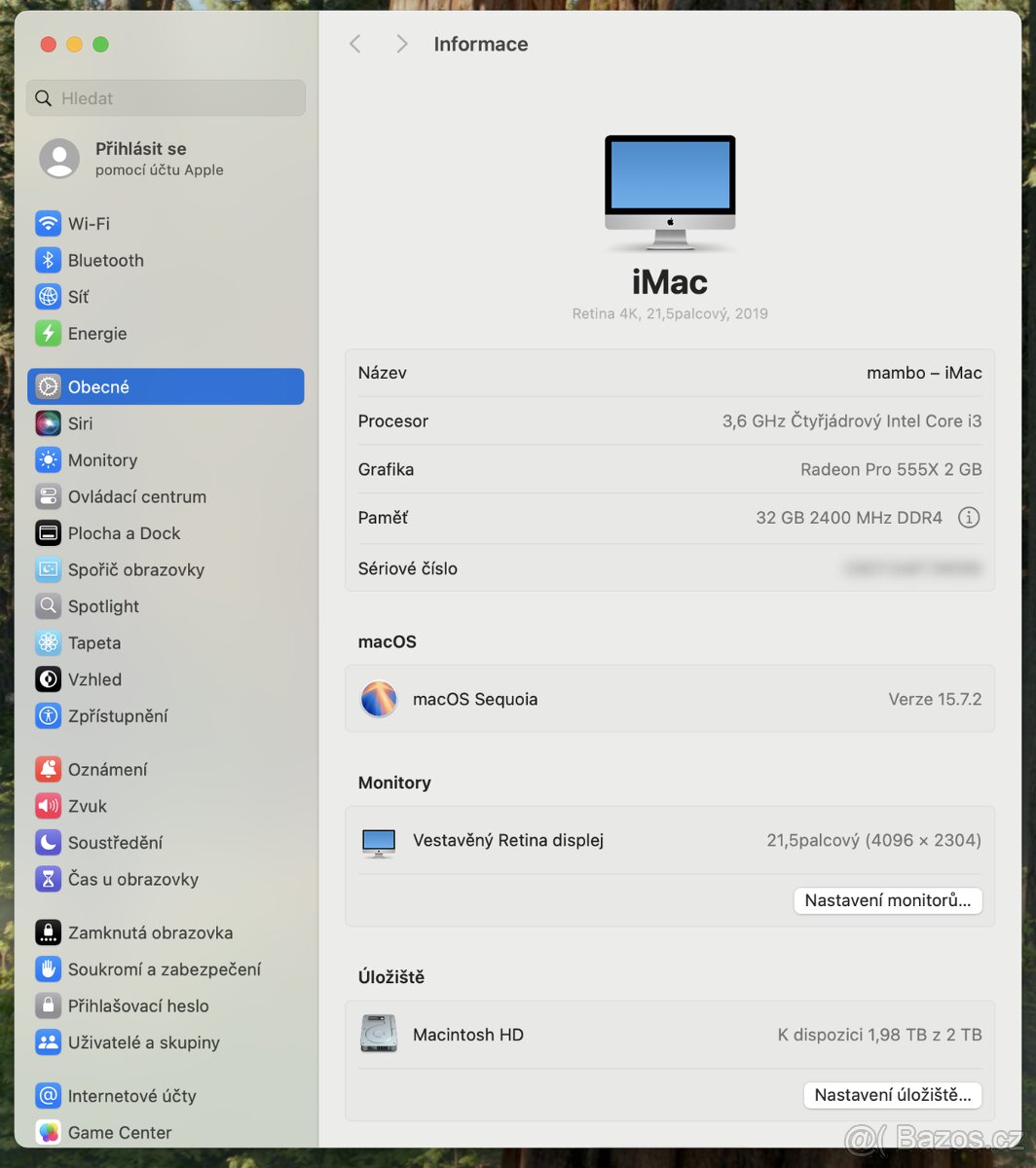Click in the Hledat search field
The image size is (1036, 1168).
click(165, 97)
